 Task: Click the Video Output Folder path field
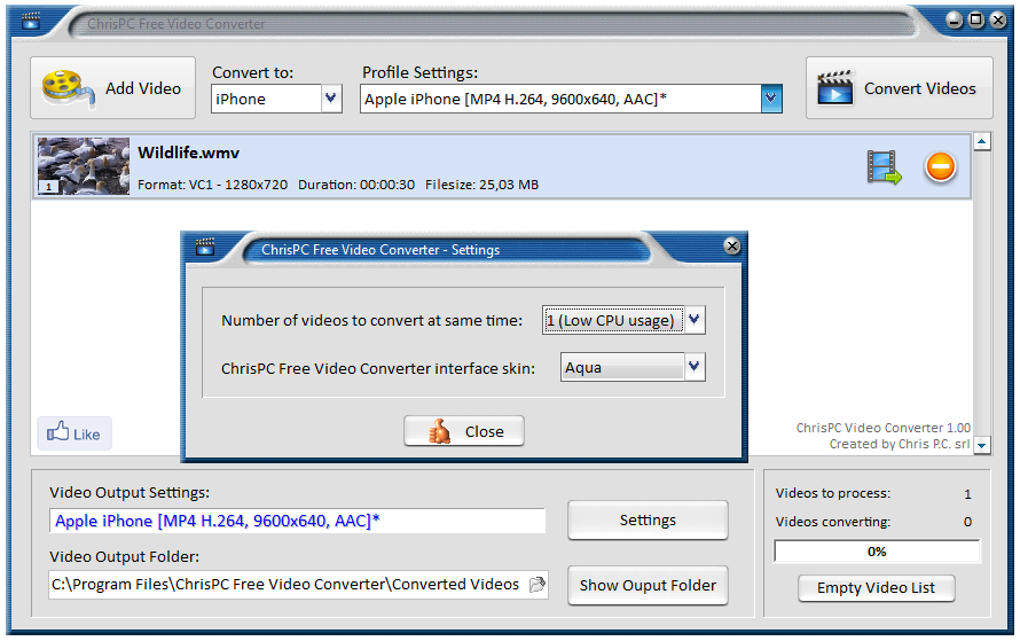tap(298, 584)
